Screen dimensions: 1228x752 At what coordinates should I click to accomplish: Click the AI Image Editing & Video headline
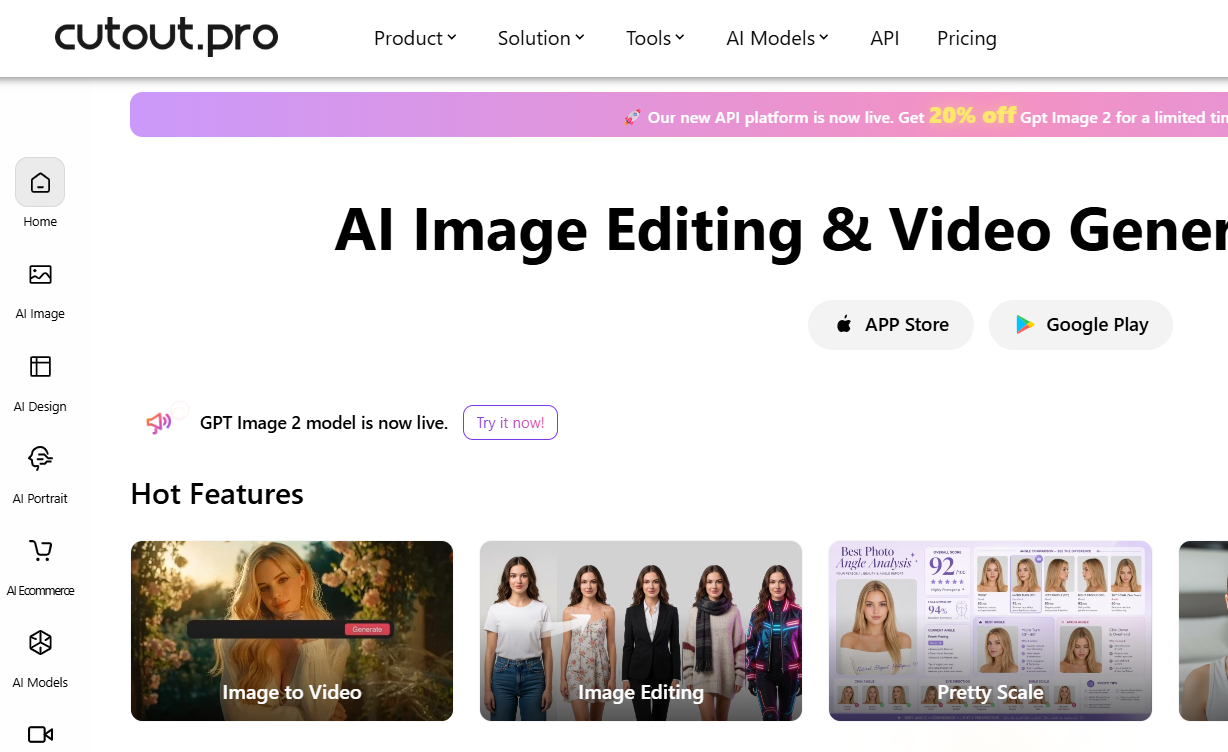[x=781, y=230]
